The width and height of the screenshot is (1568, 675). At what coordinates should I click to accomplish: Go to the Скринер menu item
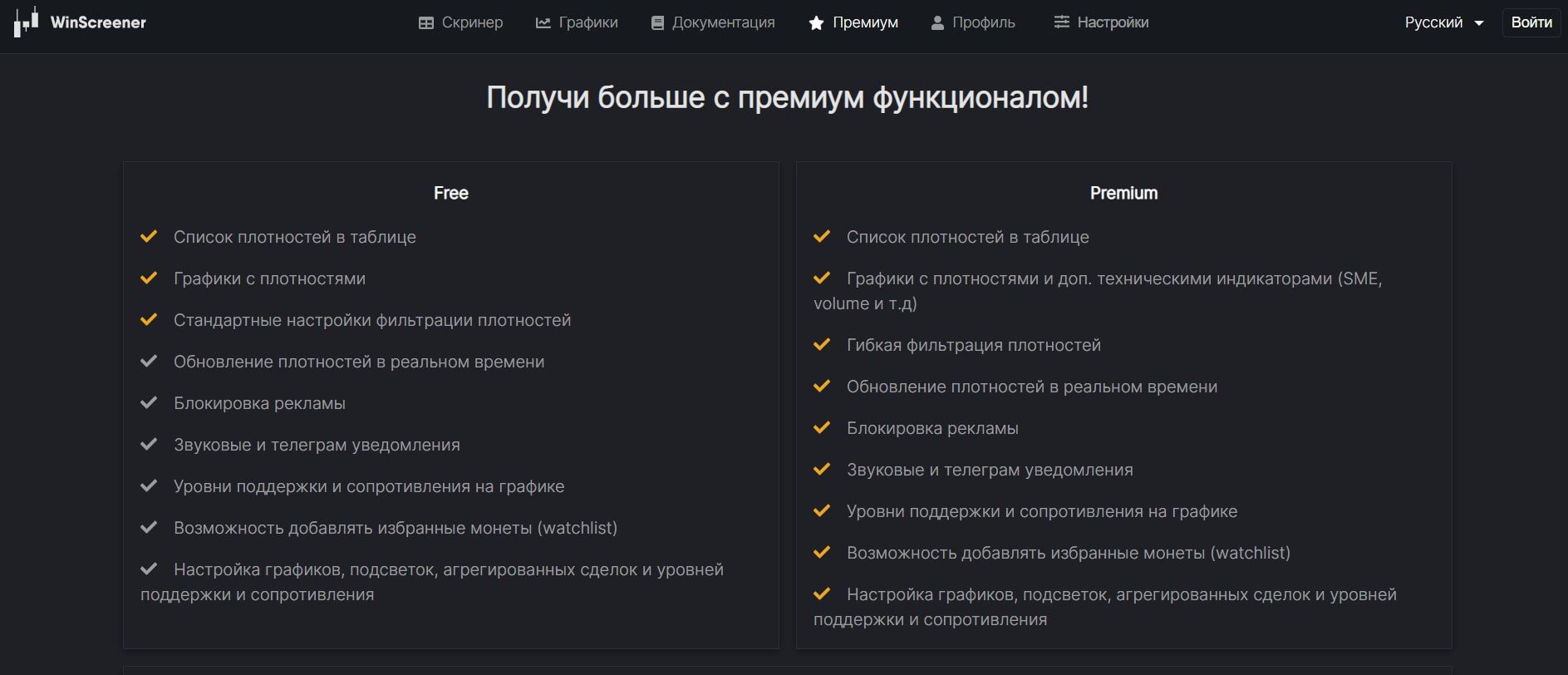coord(472,22)
